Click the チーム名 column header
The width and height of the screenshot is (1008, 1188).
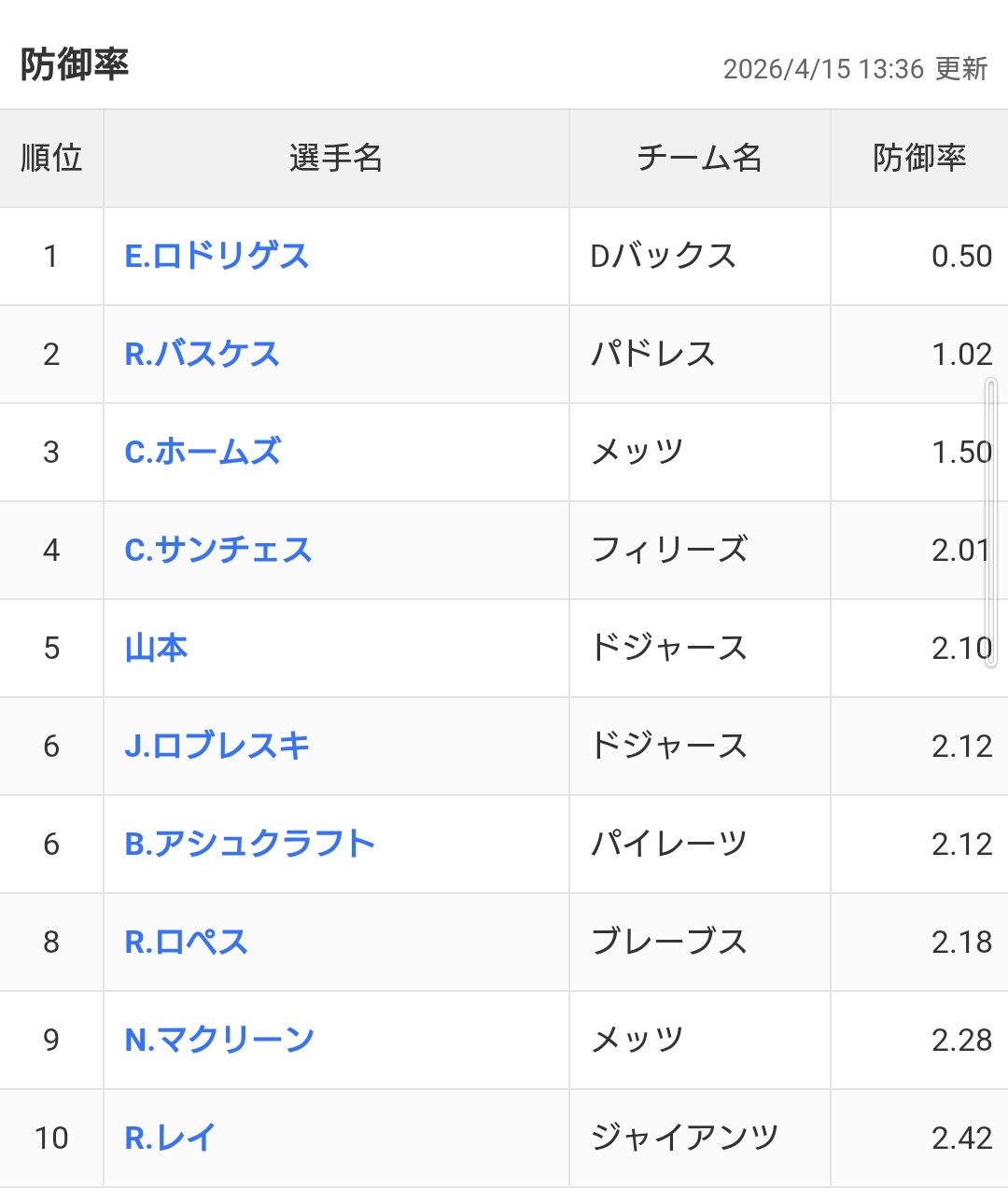699,158
